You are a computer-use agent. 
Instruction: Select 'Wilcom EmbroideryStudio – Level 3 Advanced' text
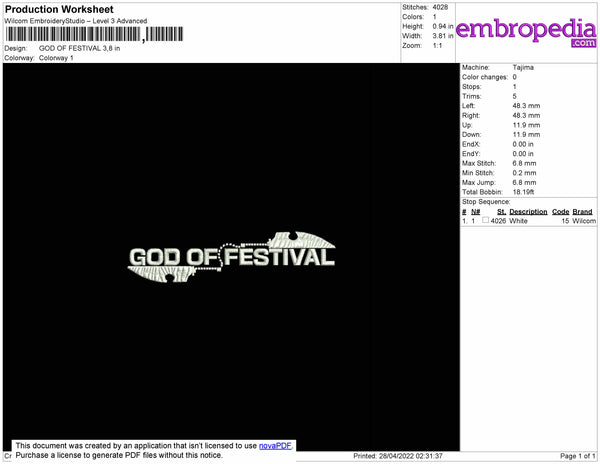coord(76,21)
